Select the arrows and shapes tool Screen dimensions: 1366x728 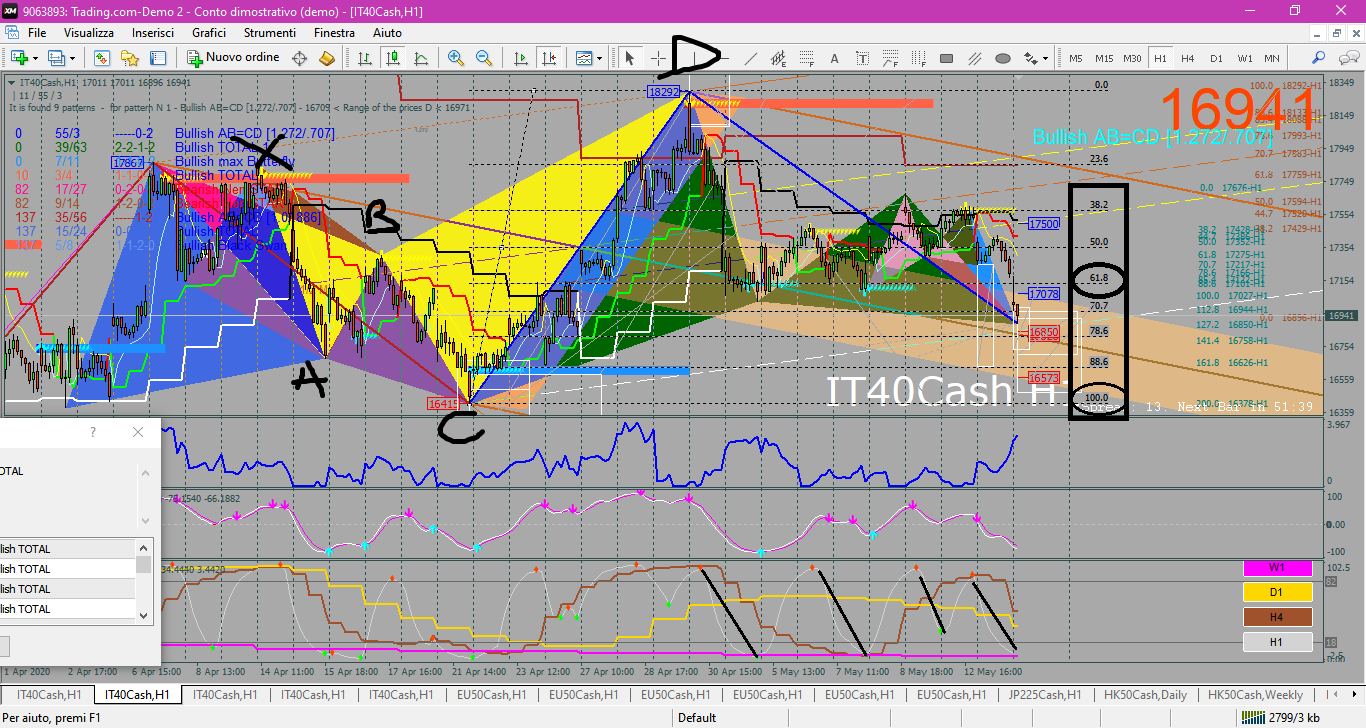click(1031, 58)
